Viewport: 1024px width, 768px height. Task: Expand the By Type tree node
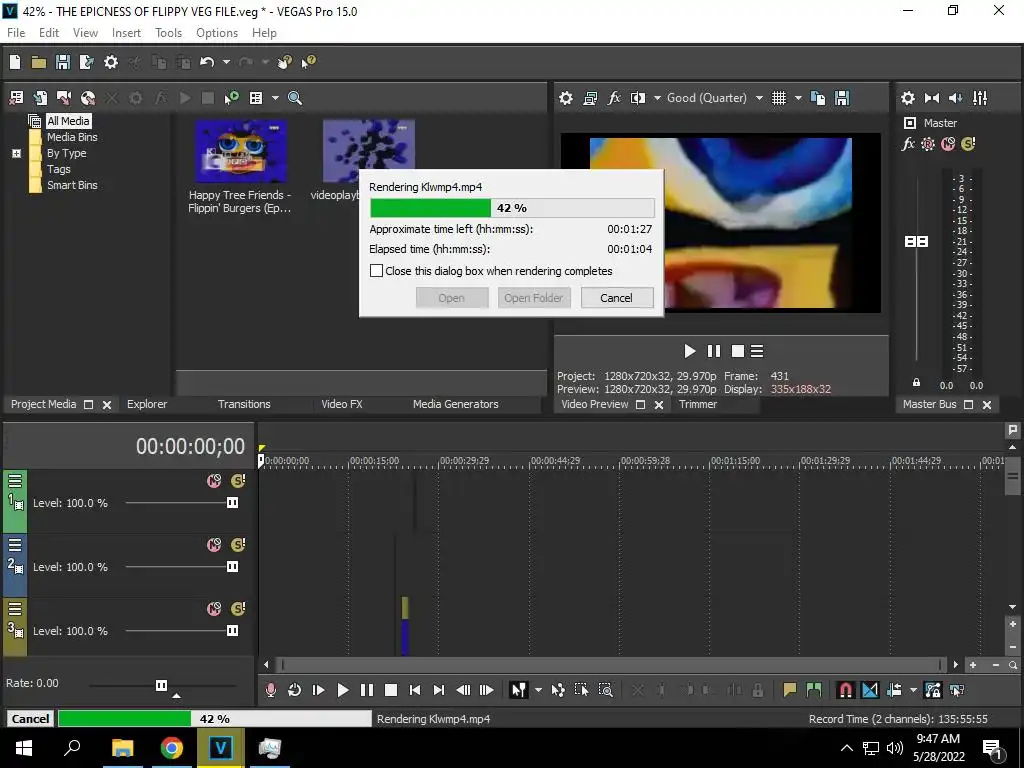[x=16, y=153]
